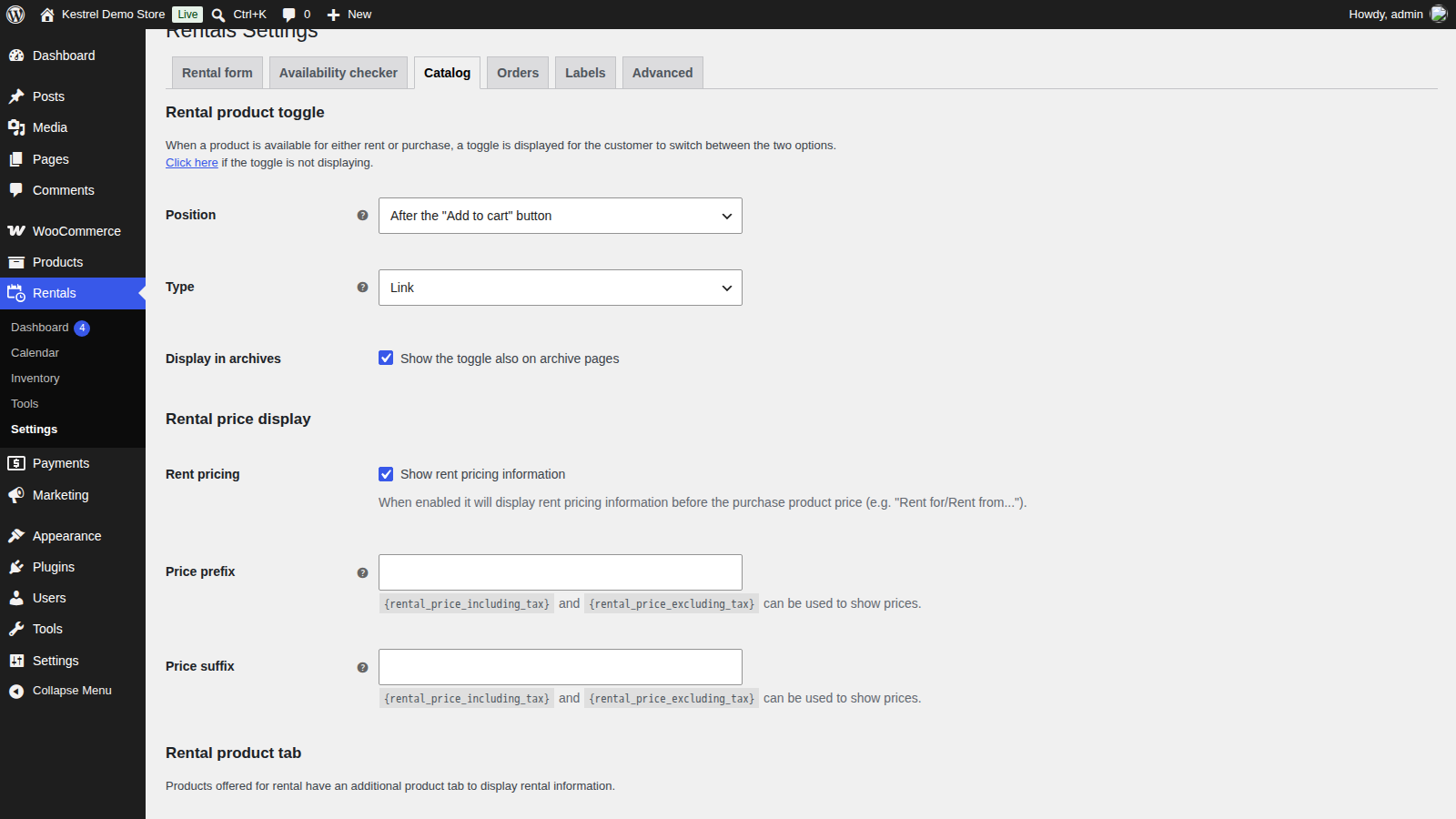Click the Pages icon
Image resolution: width=1456 pixels, height=819 pixels.
pyautogui.click(x=16, y=159)
